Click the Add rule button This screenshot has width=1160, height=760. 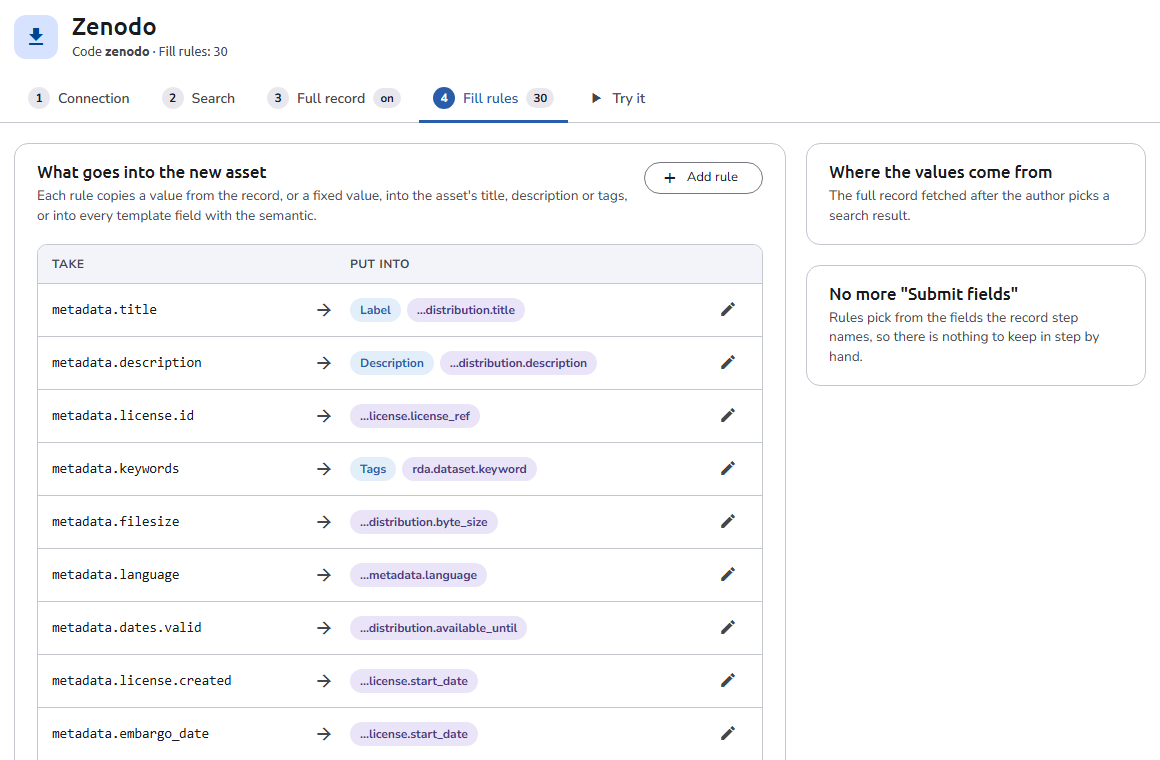[x=703, y=178]
